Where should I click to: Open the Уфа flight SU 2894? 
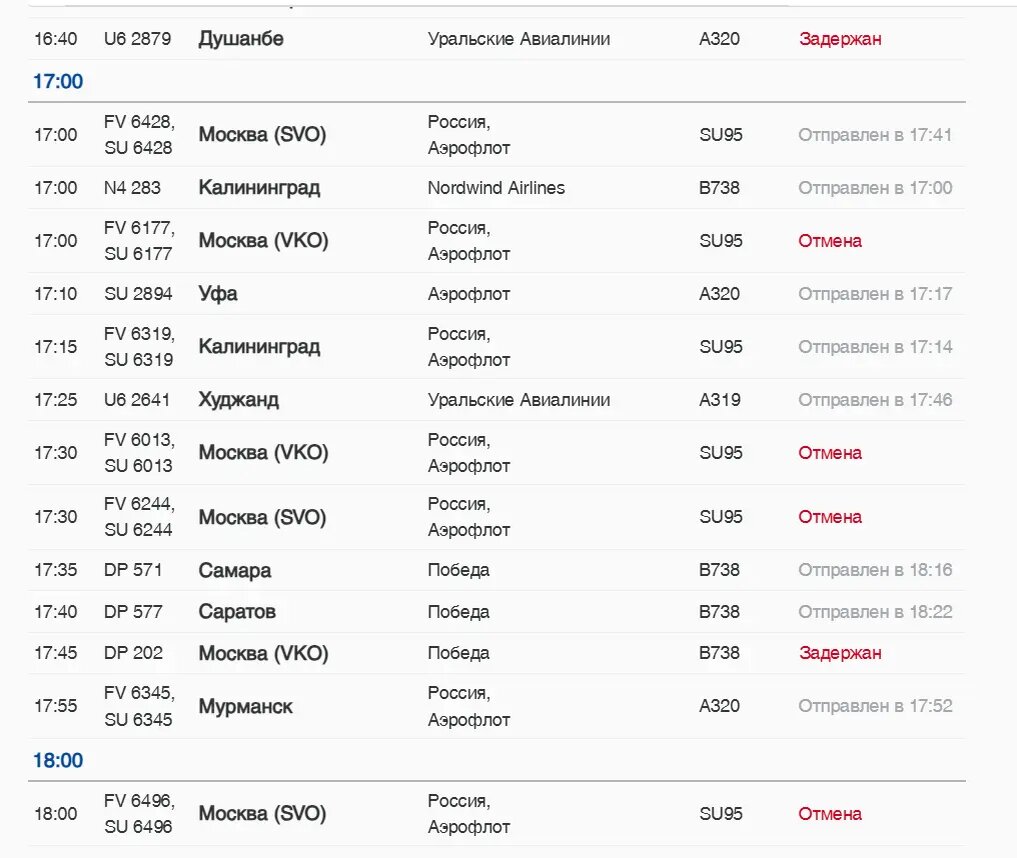(x=218, y=294)
